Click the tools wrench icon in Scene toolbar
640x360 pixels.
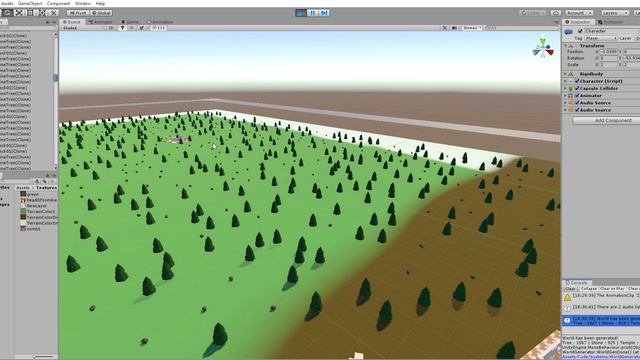point(445,28)
